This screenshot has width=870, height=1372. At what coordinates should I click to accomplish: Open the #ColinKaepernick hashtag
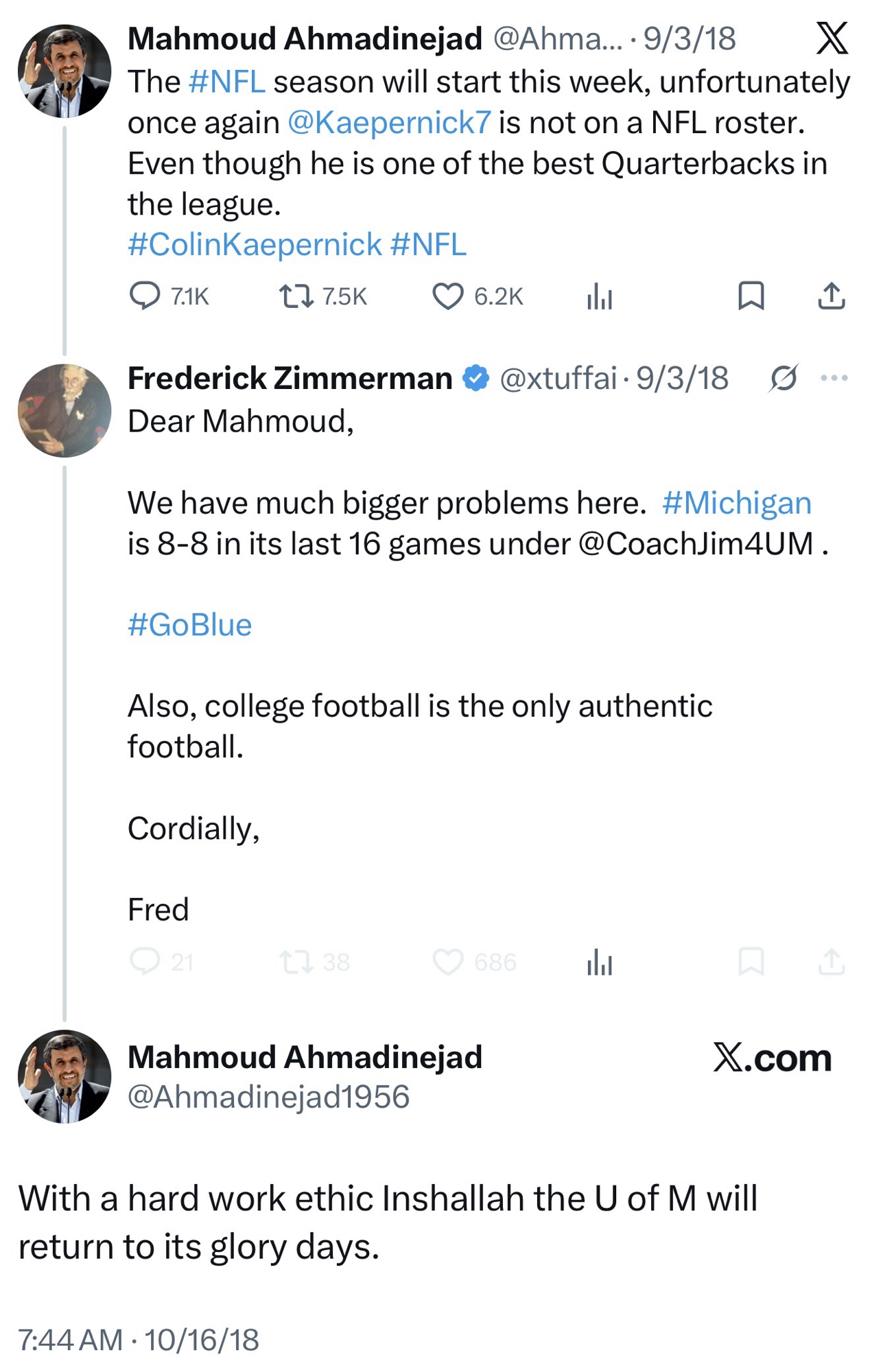255,245
